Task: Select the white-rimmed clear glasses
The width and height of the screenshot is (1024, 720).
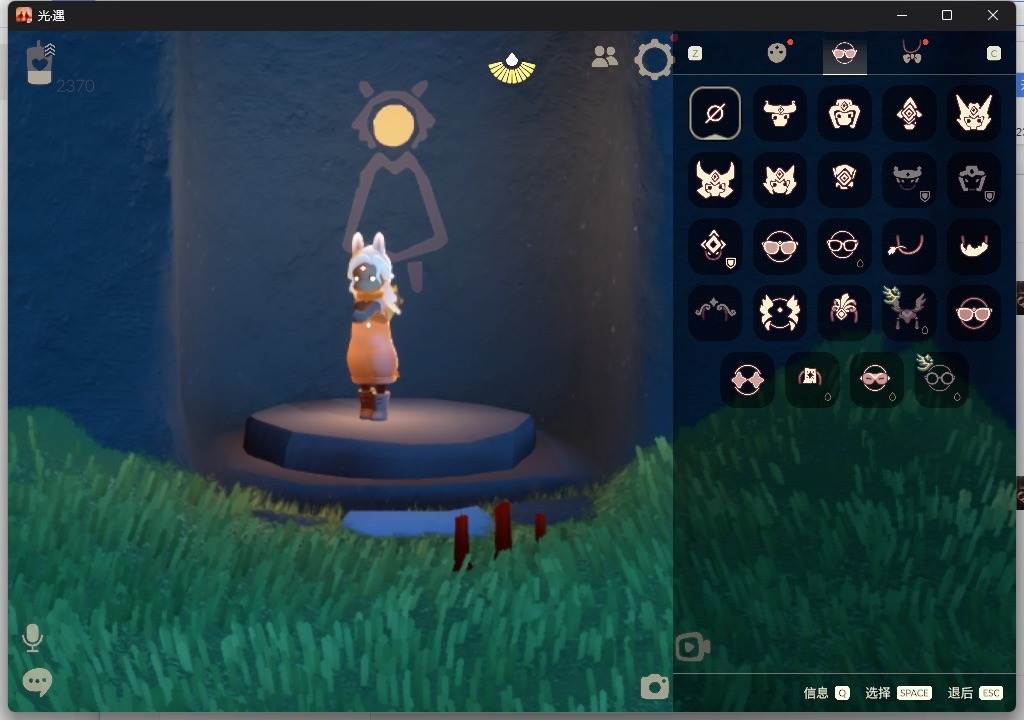Action: click(844, 246)
